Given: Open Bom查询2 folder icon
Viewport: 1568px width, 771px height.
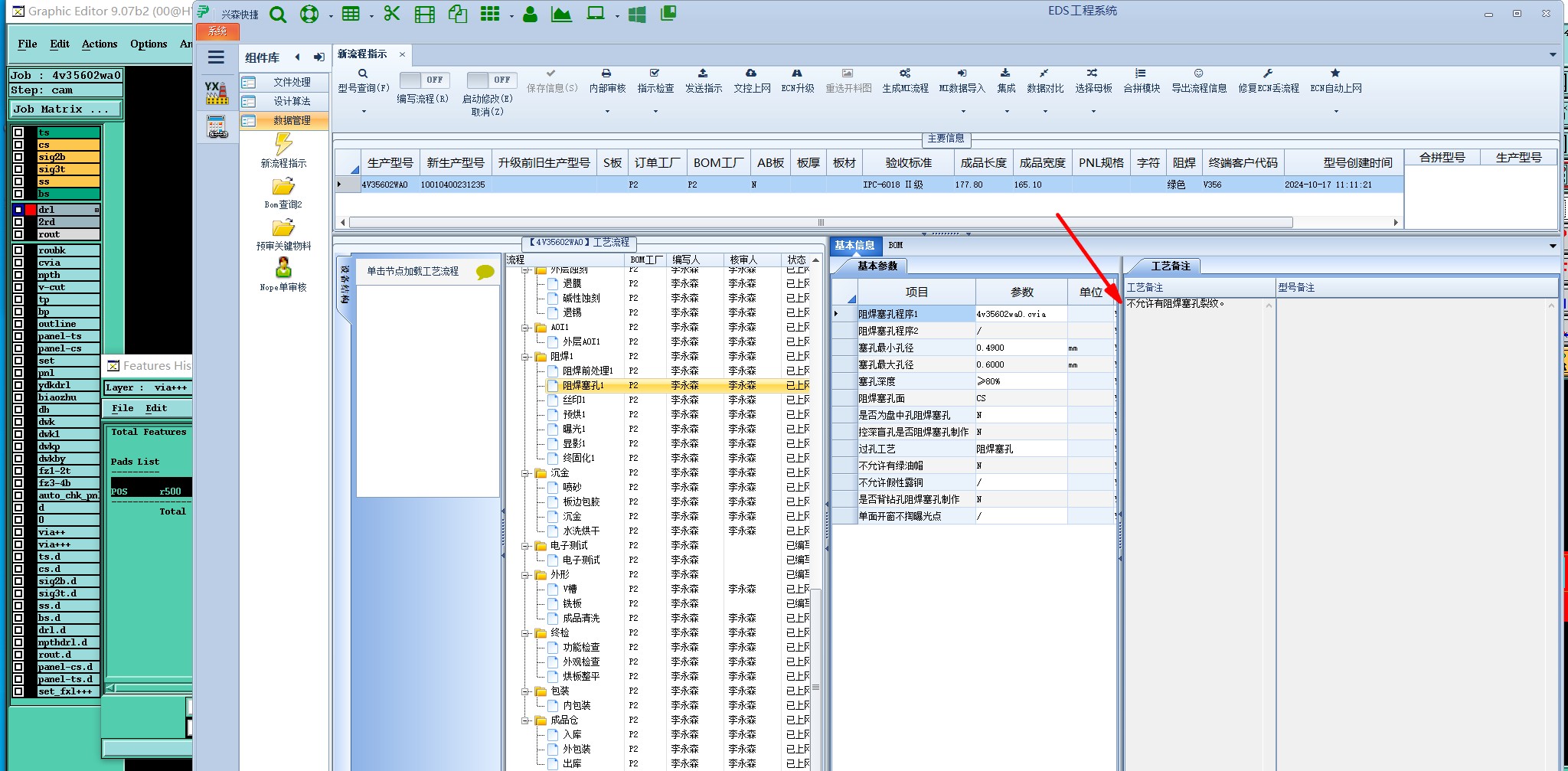Looking at the screenshot, I should pyautogui.click(x=283, y=186).
